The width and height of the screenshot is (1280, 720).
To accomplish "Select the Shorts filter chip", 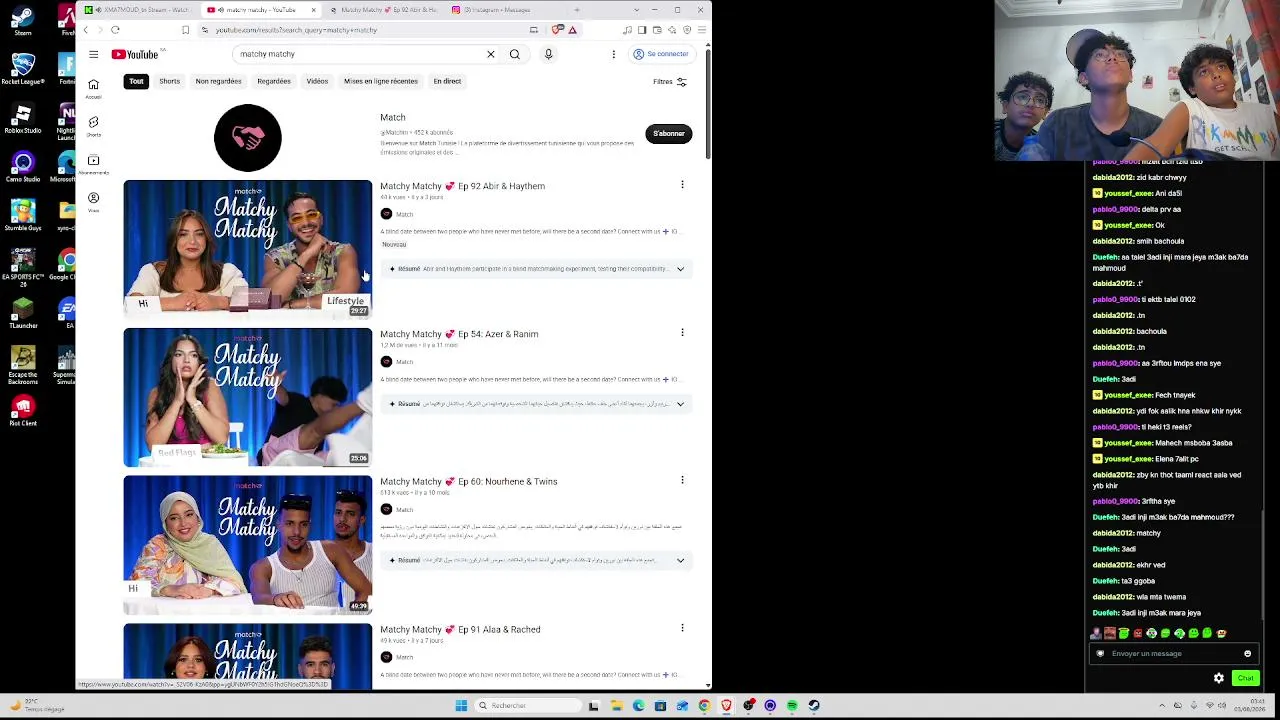I will click(169, 81).
